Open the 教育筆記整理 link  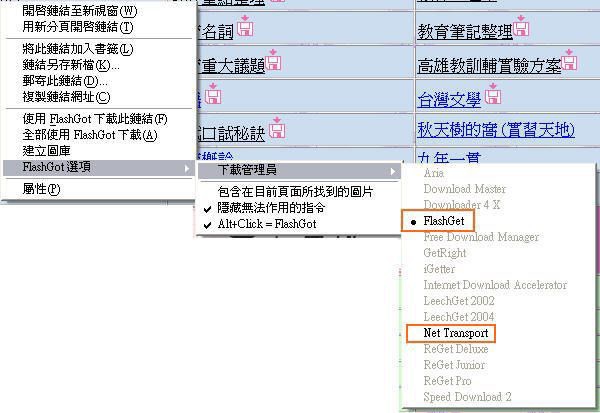(465, 32)
